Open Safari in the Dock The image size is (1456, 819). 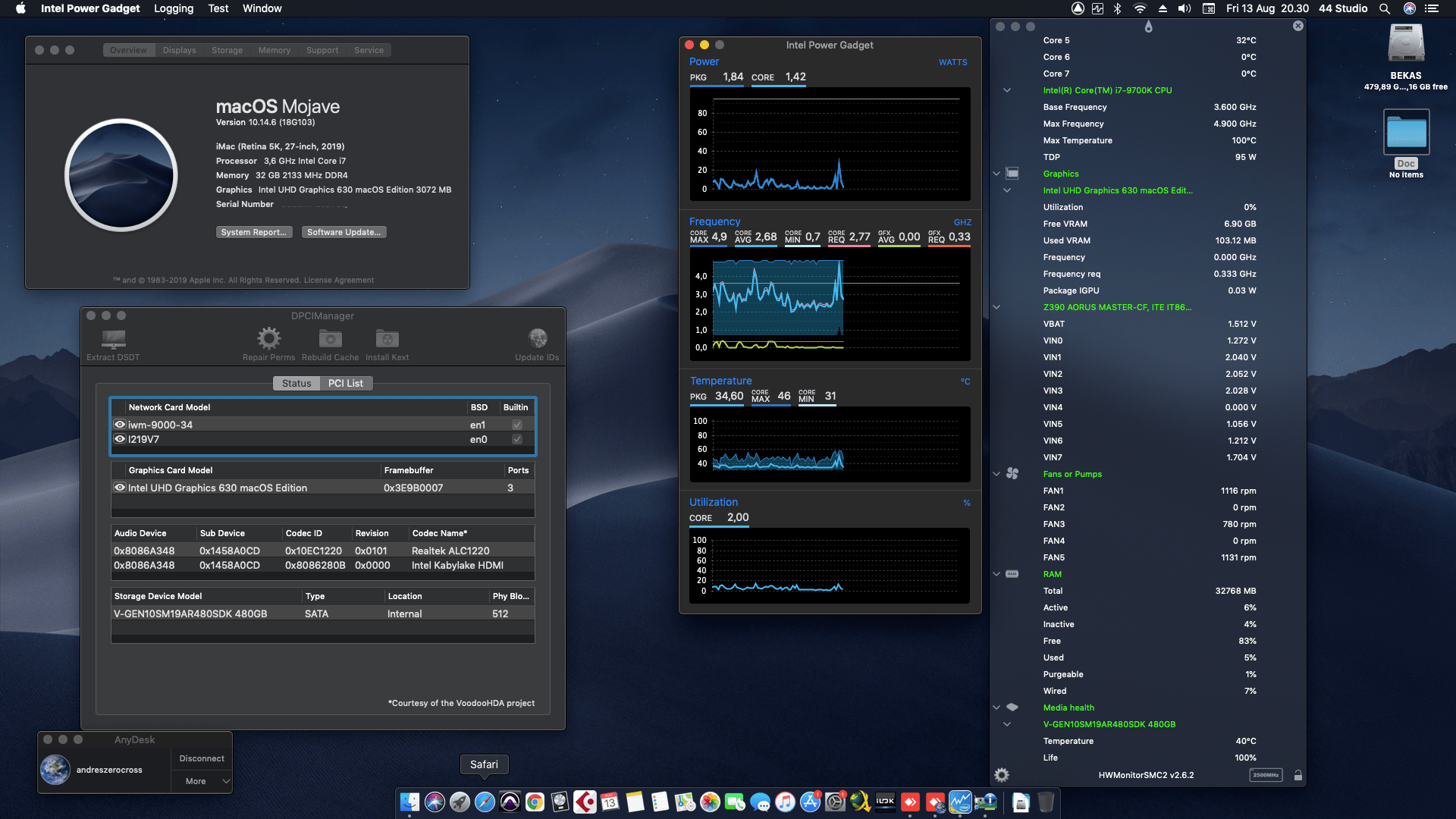coord(485,802)
